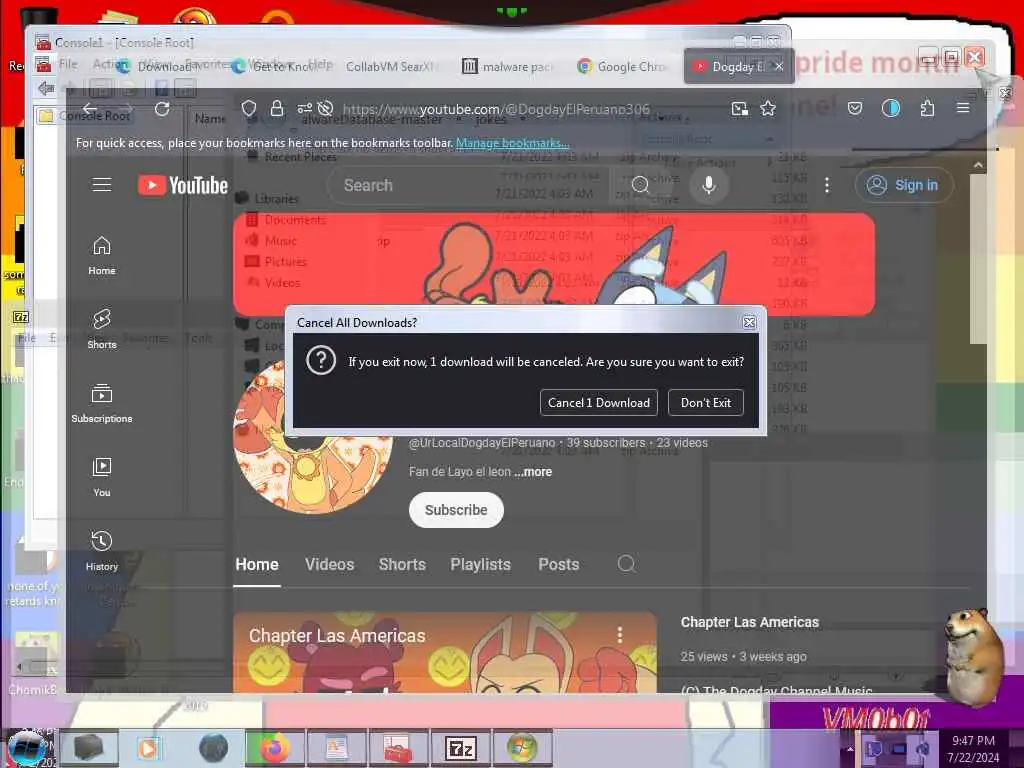
Task: Open File menu in Console1 window
Action: coord(68,63)
